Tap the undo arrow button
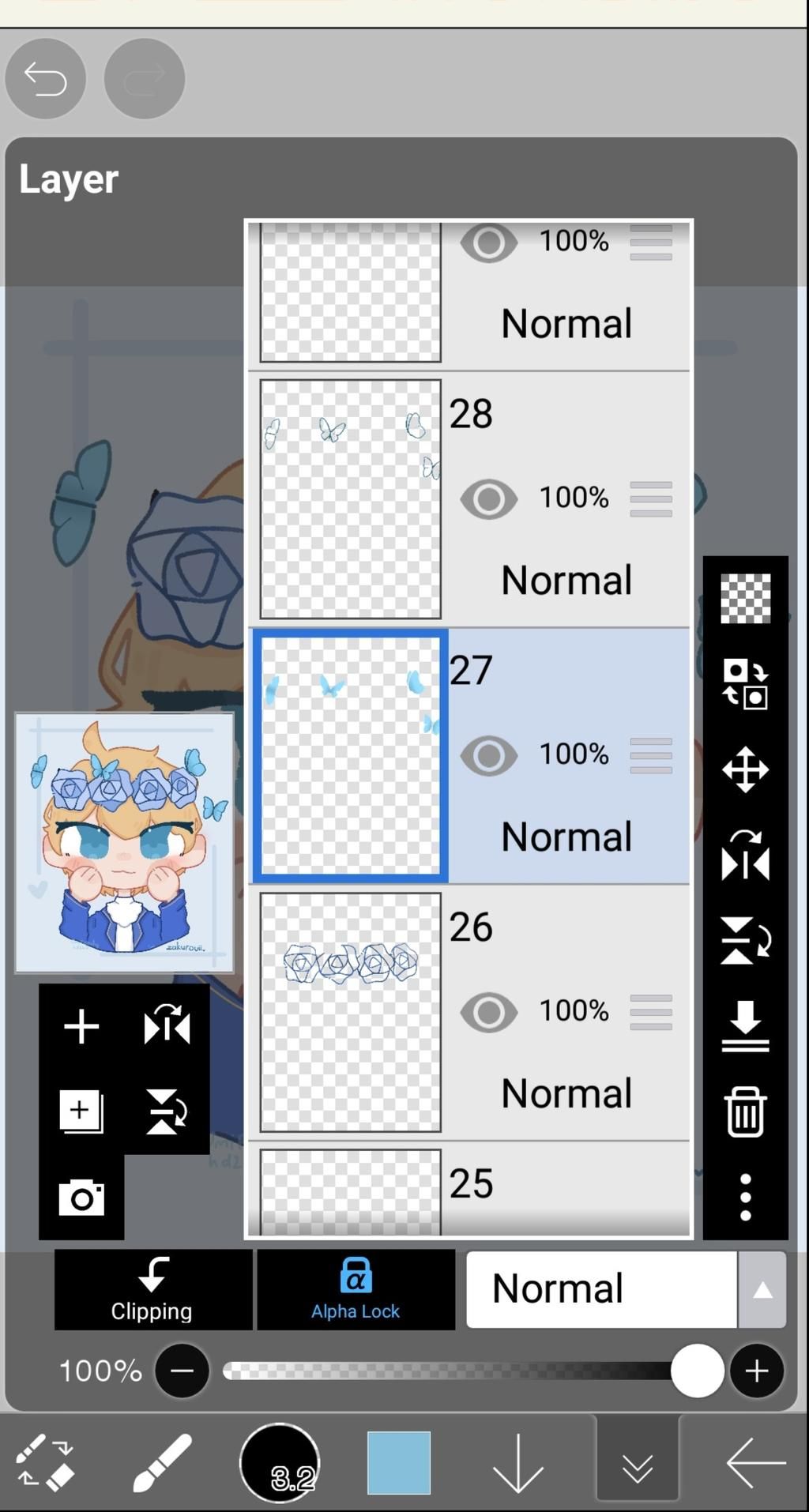Screen dimensions: 809x1512 pyautogui.click(x=45, y=79)
